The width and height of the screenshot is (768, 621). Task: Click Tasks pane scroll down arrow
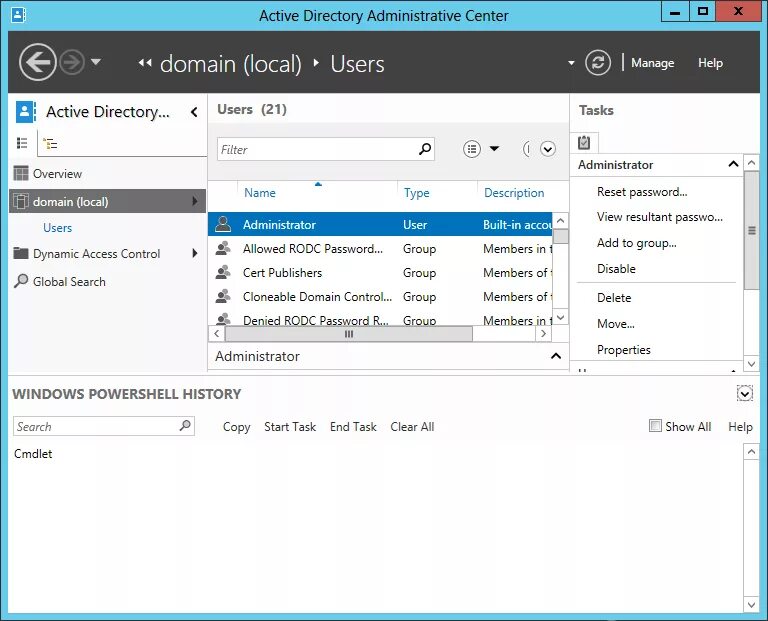point(752,364)
